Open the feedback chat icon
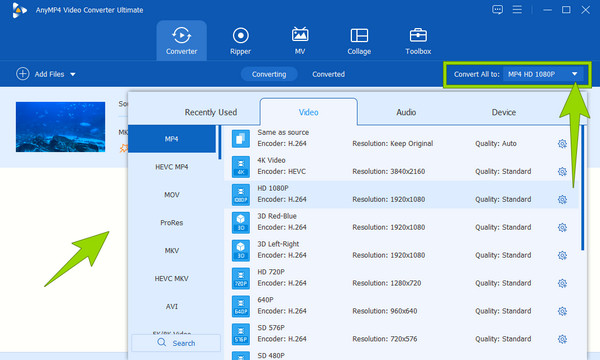Image resolution: width=600 pixels, height=360 pixels. 497,10
